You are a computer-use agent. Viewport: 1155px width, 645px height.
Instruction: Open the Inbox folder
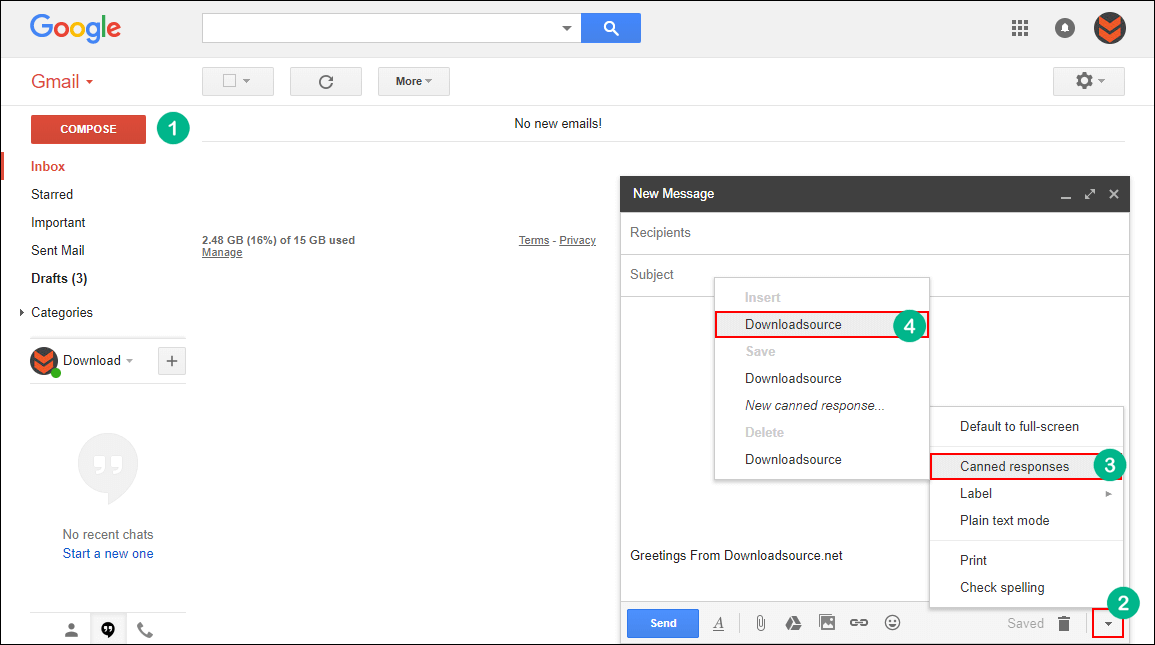(x=48, y=166)
